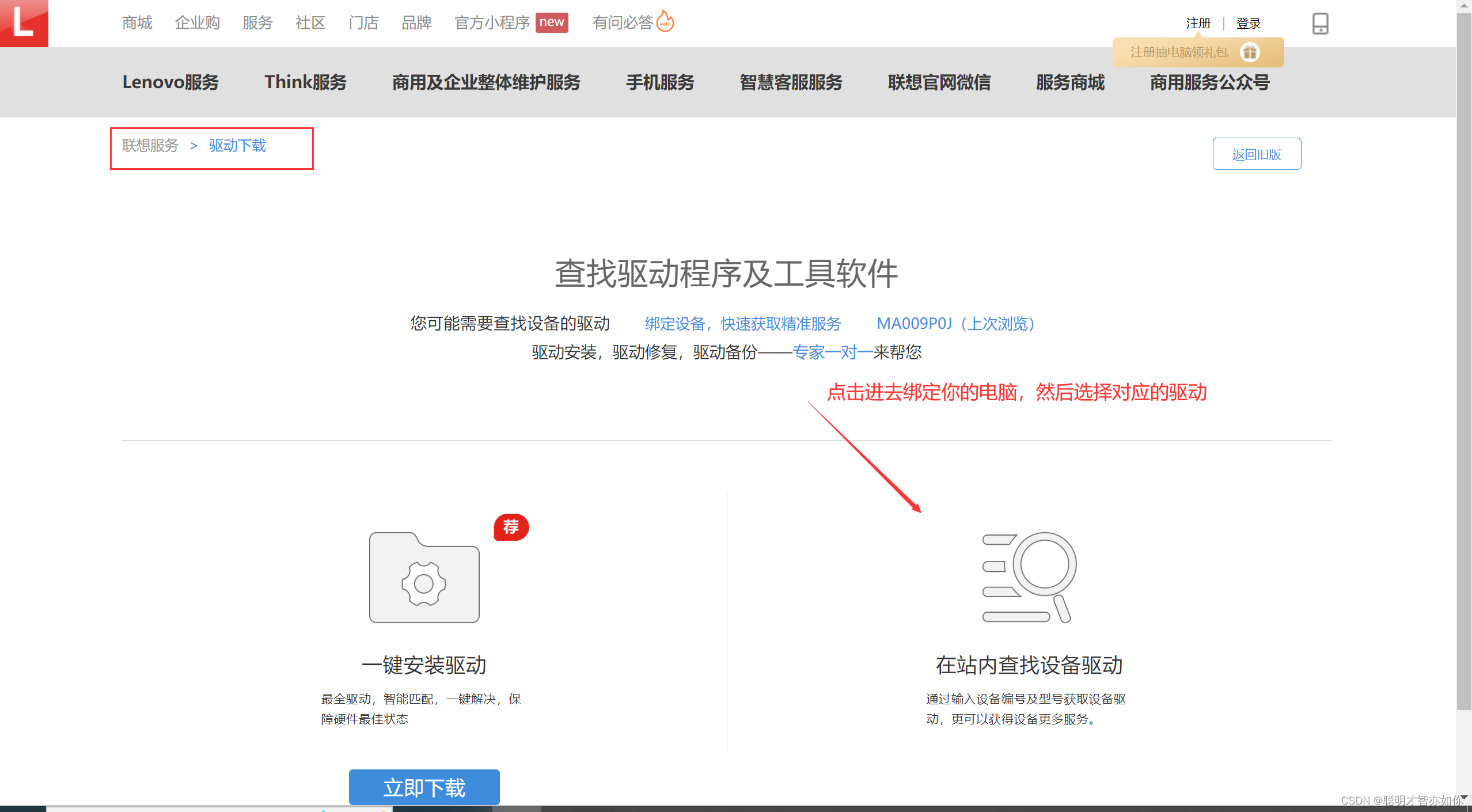1472x812 pixels.
Task: Open the Think服务 menu
Action: click(305, 82)
